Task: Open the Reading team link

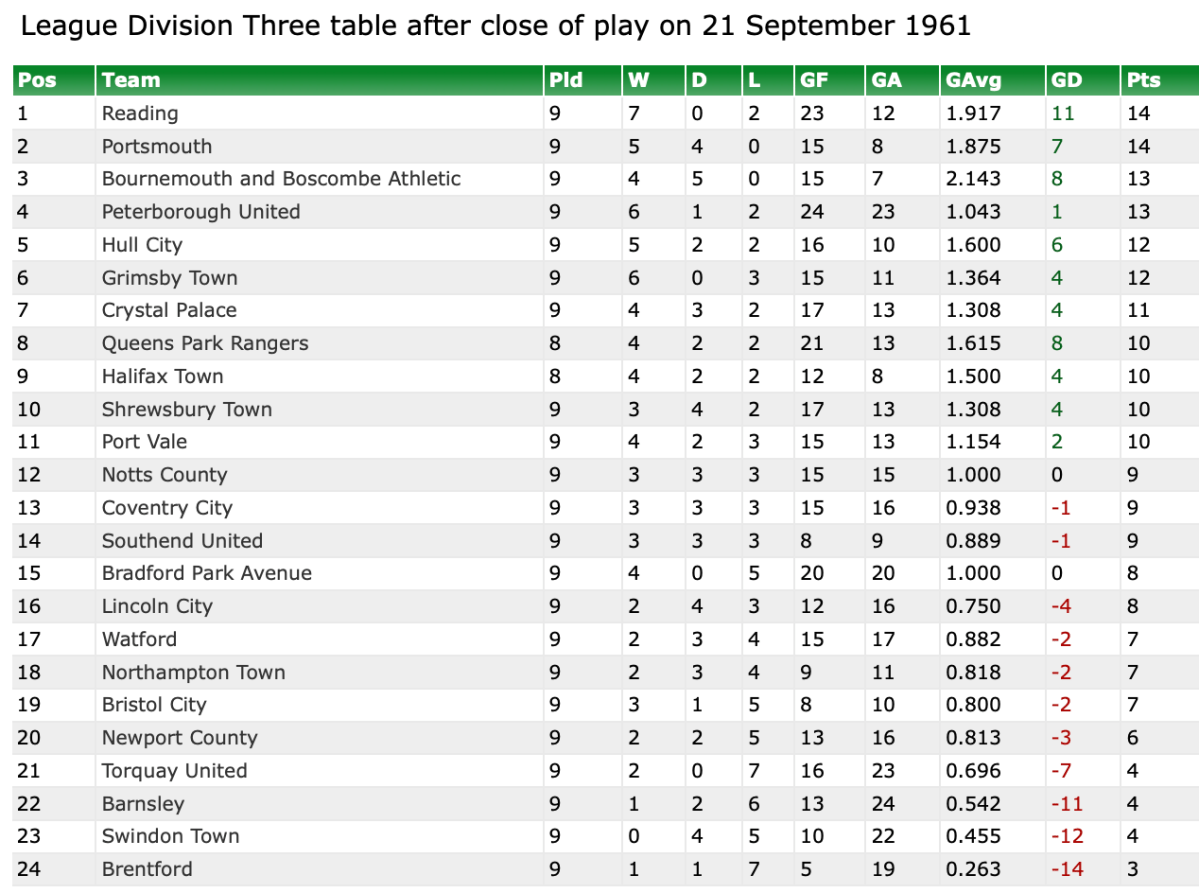Action: [x=140, y=113]
